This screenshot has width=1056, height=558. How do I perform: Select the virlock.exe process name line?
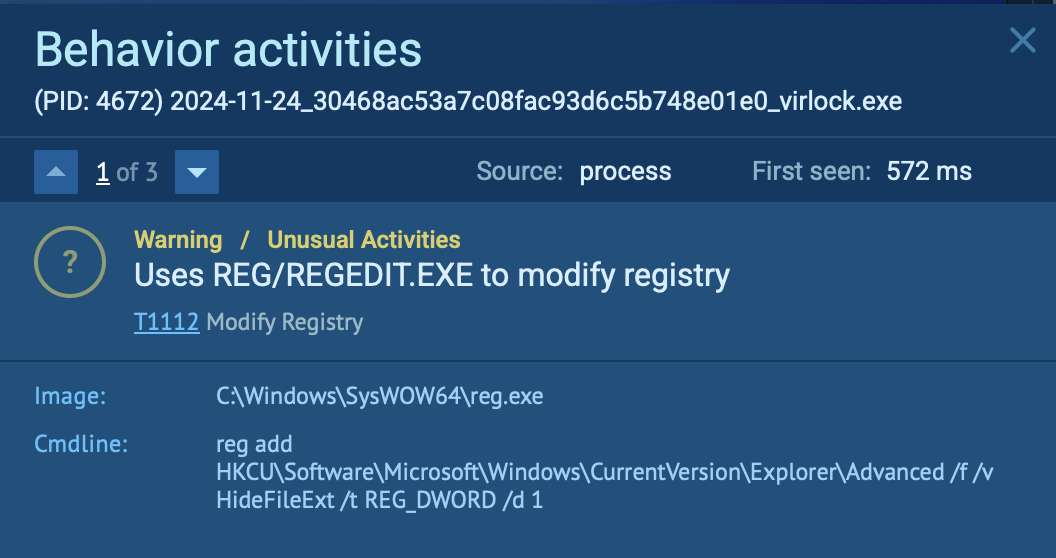[x=468, y=101]
